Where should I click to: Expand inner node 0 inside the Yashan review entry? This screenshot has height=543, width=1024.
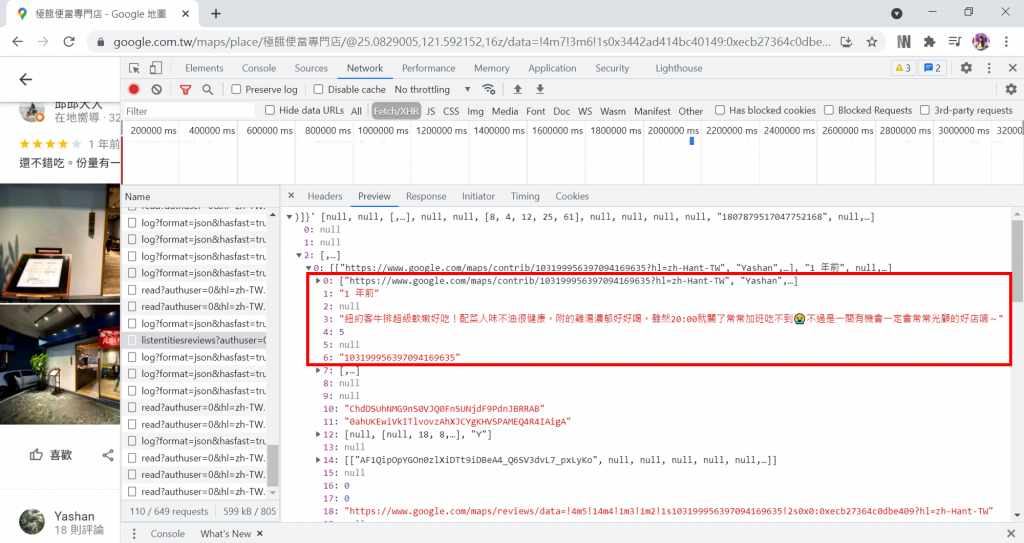tap(318, 281)
